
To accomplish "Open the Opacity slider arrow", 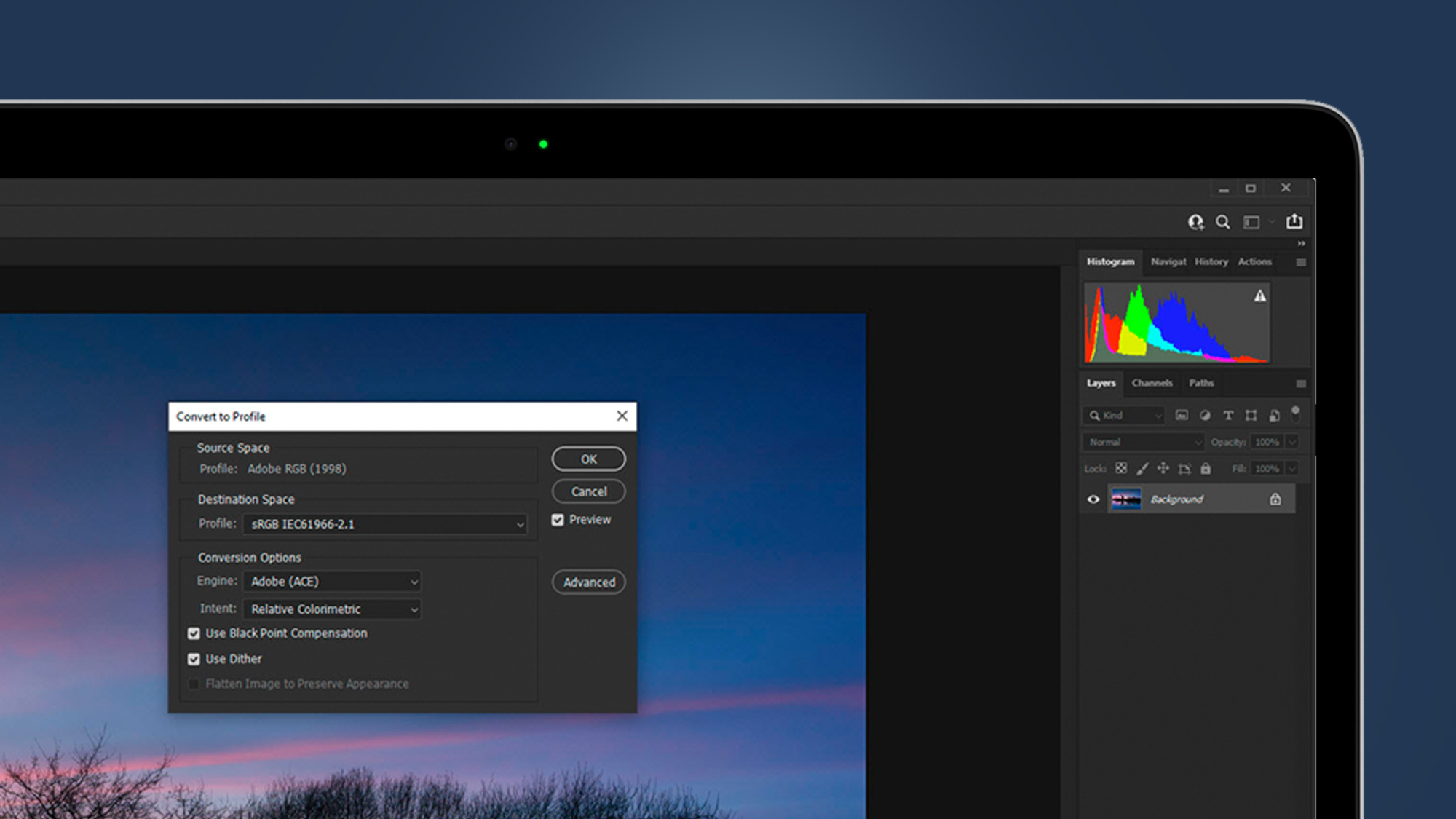I will pyautogui.click(x=1291, y=442).
